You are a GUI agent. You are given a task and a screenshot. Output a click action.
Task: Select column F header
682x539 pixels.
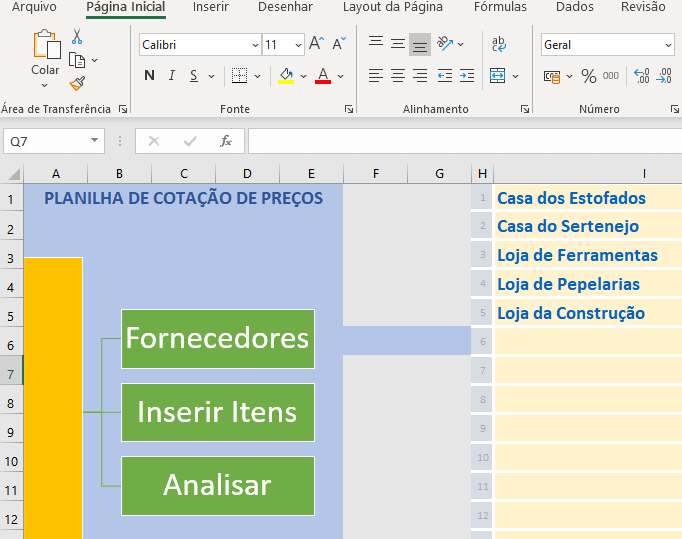click(375, 174)
